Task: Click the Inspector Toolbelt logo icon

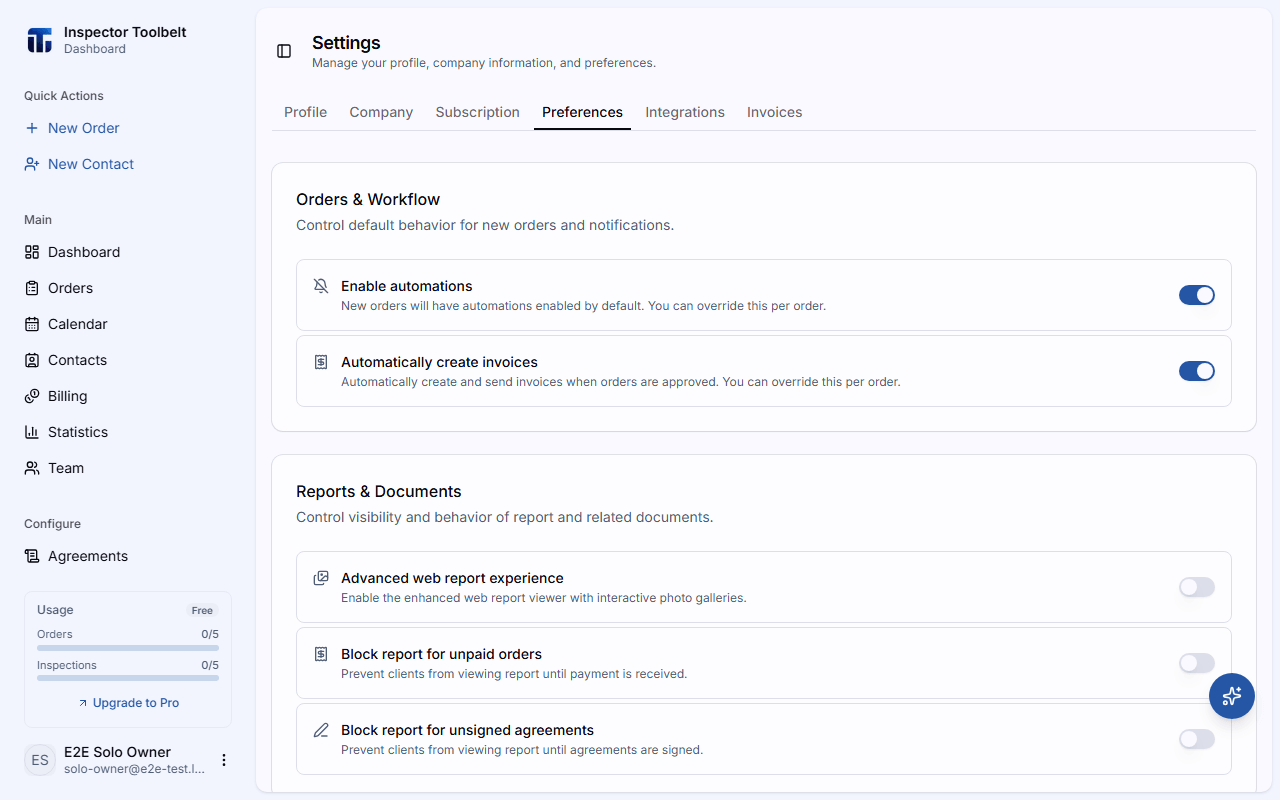Action: (x=39, y=40)
